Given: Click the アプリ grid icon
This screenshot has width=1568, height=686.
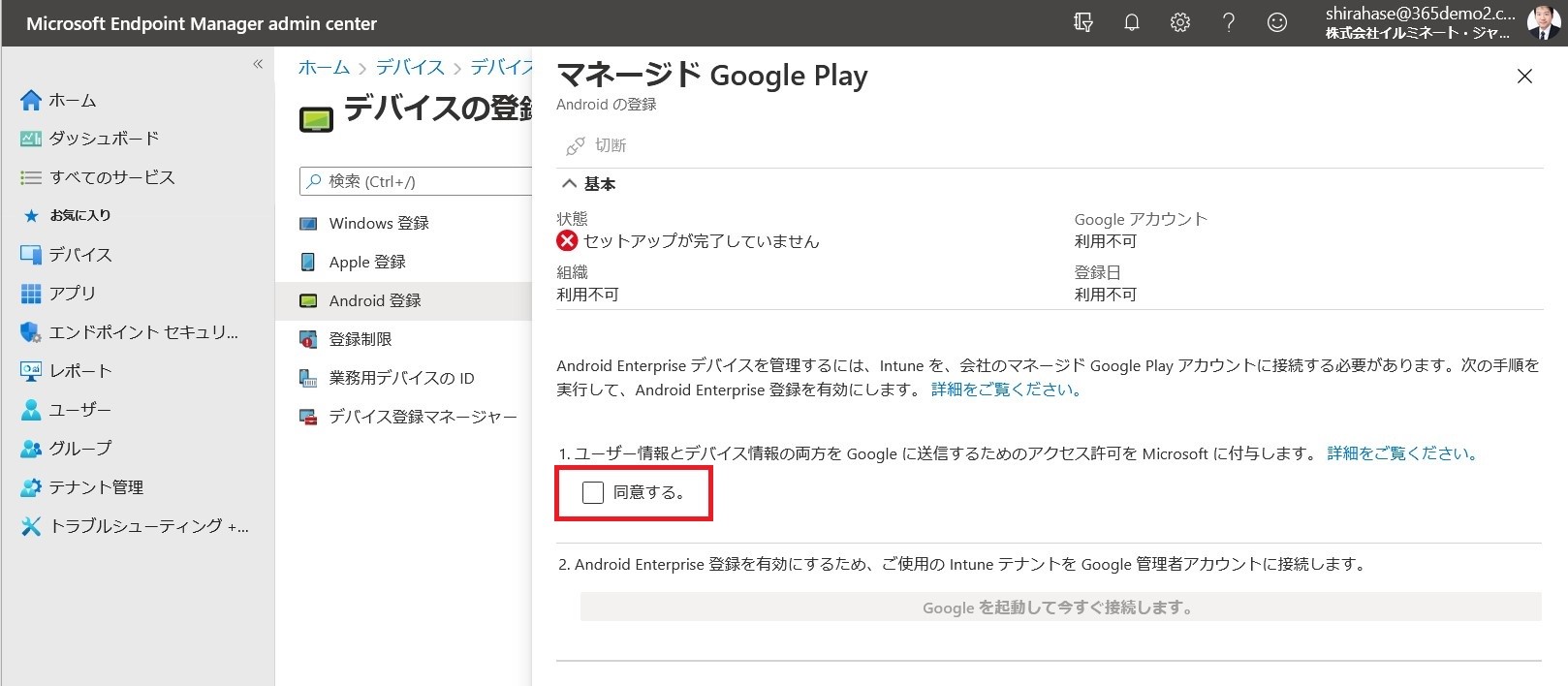Looking at the screenshot, I should (x=31, y=294).
